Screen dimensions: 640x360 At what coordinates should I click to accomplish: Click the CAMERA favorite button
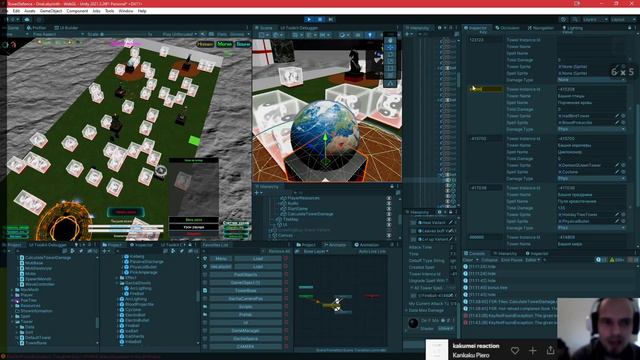click(x=245, y=347)
